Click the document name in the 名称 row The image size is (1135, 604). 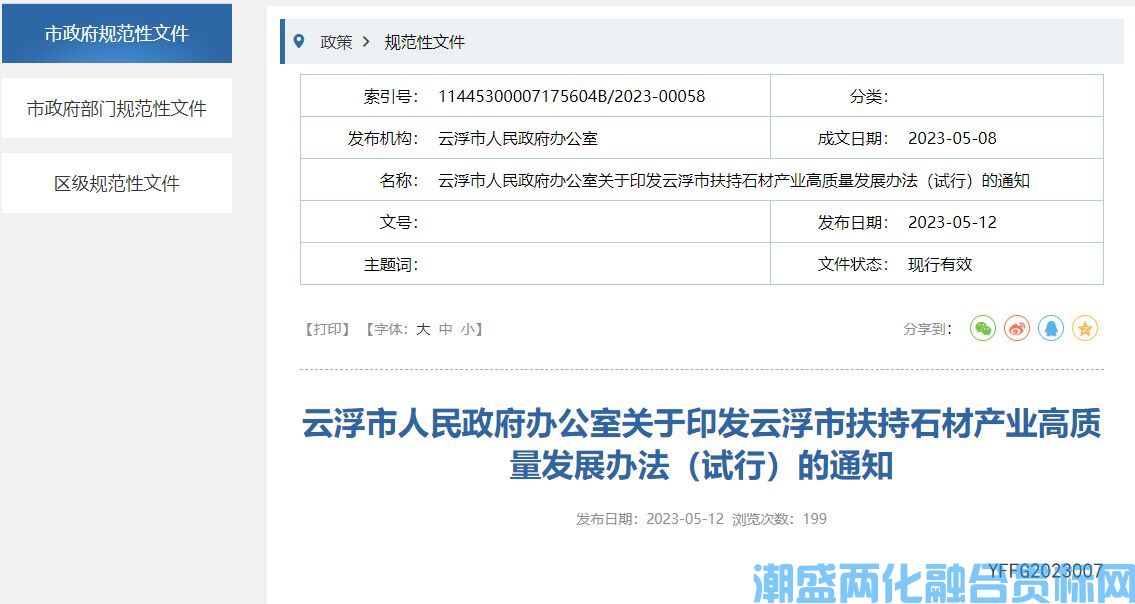coord(734,180)
